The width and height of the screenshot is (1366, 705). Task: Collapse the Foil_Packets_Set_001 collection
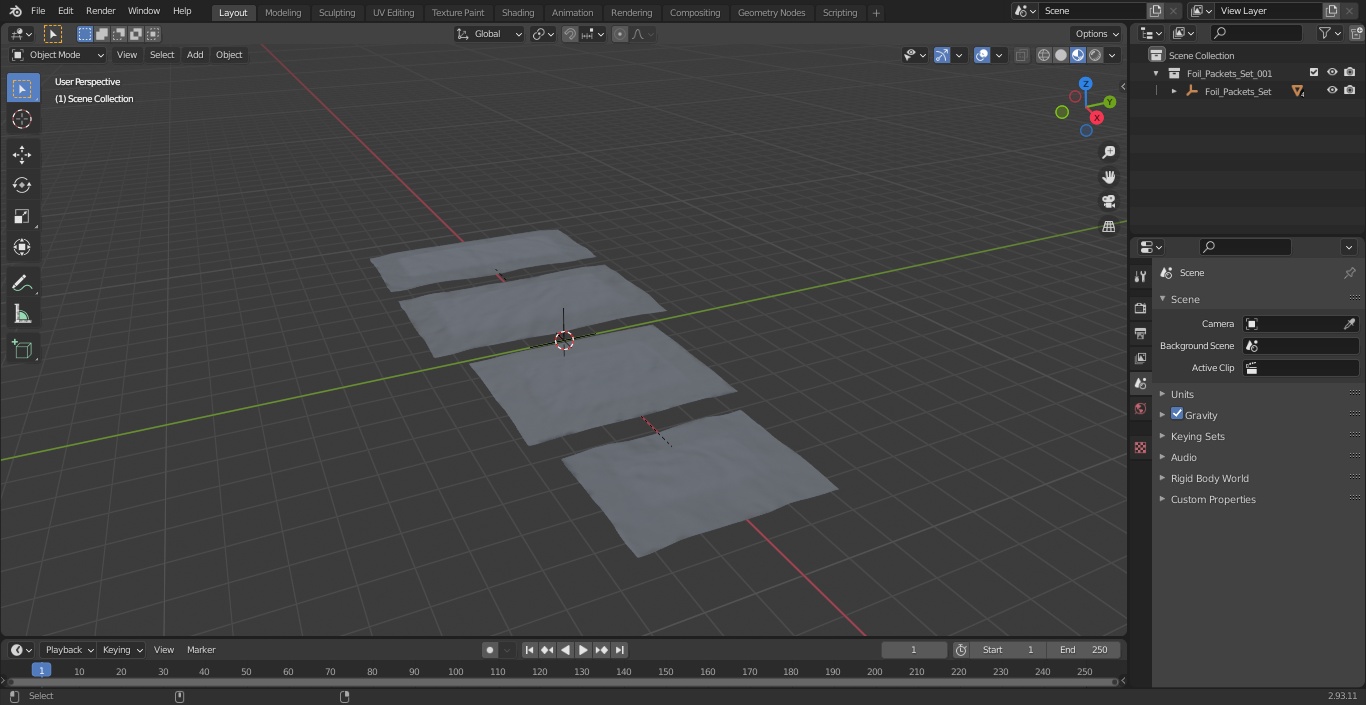click(1157, 73)
